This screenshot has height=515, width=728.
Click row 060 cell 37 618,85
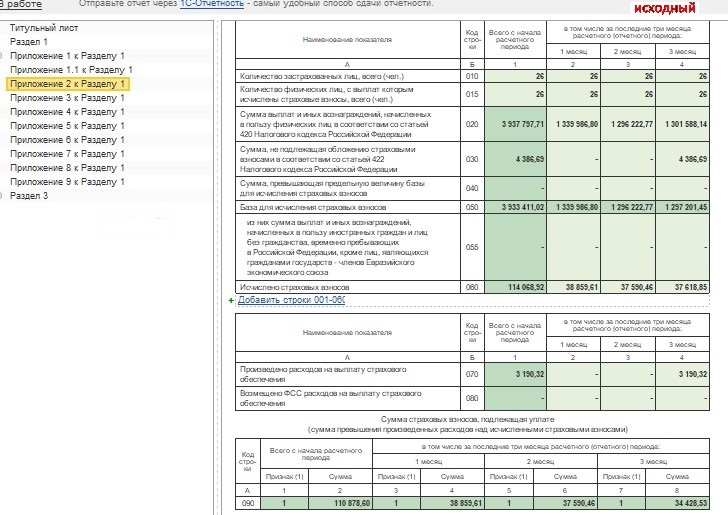(682, 287)
